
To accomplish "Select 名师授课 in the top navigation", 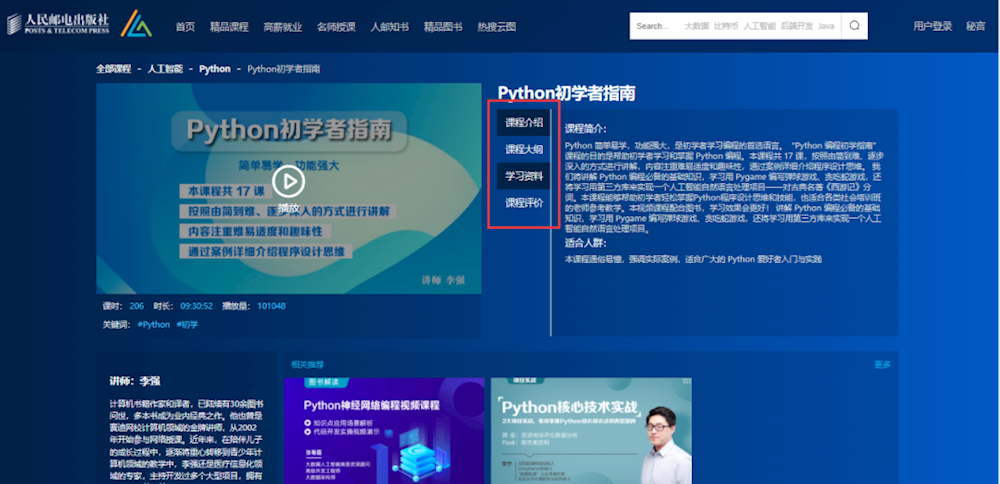I will click(x=336, y=27).
